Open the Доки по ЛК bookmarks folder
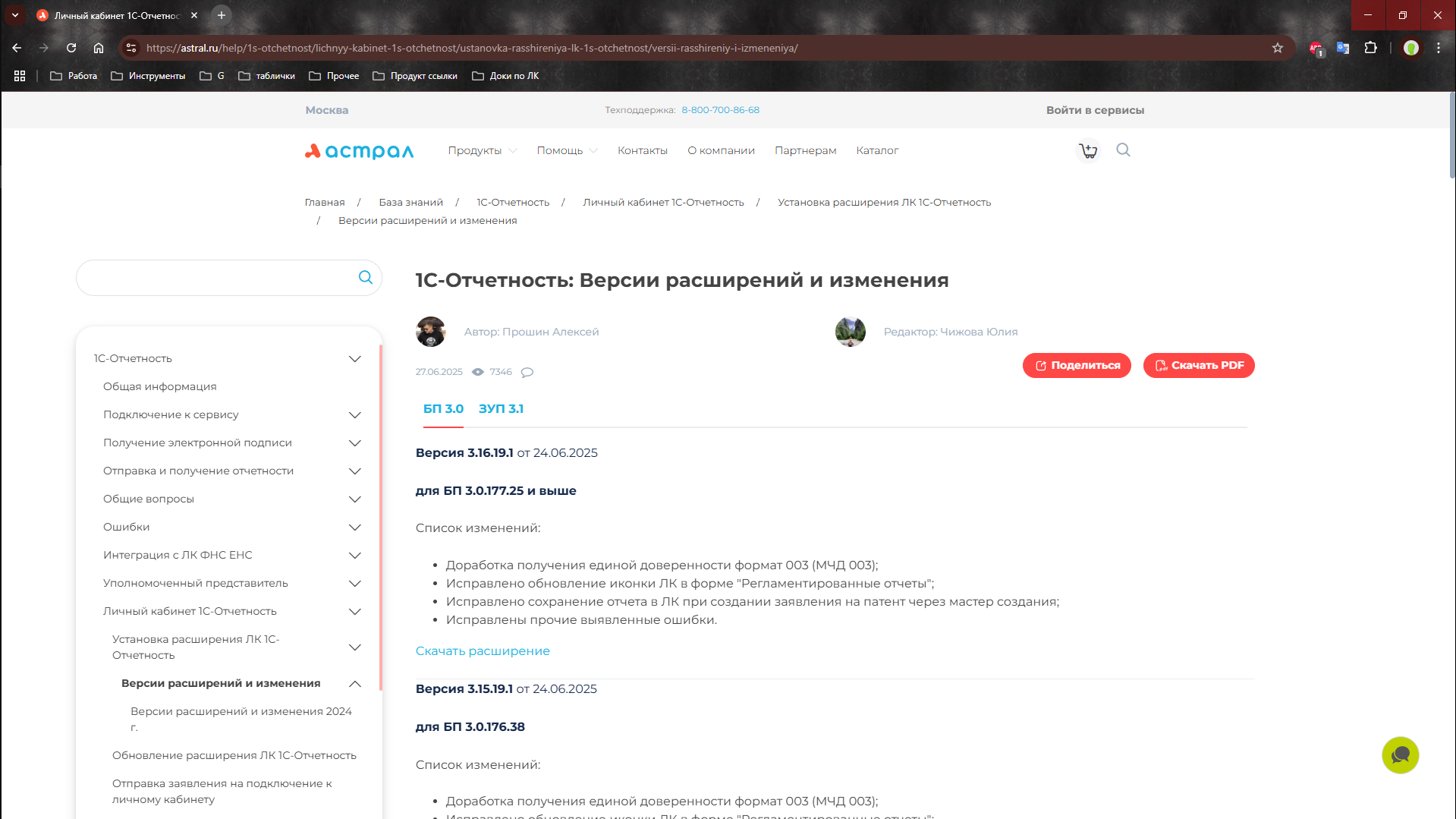The width and height of the screenshot is (1456, 819). pyautogui.click(x=505, y=76)
